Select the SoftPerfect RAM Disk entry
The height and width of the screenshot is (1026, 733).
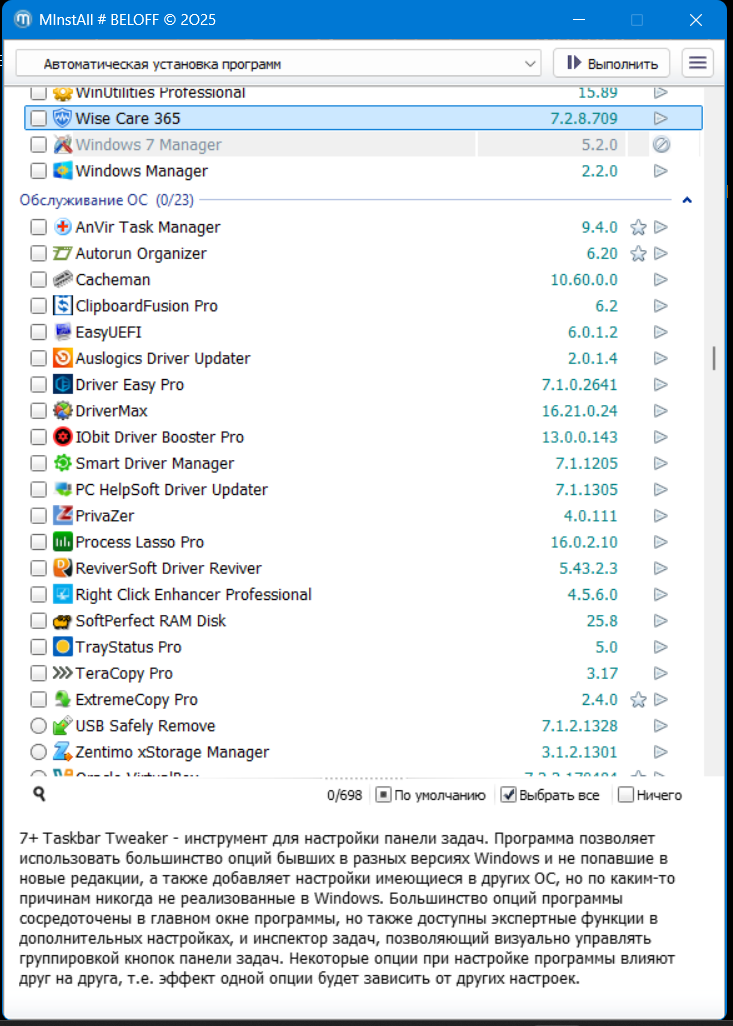coord(150,621)
